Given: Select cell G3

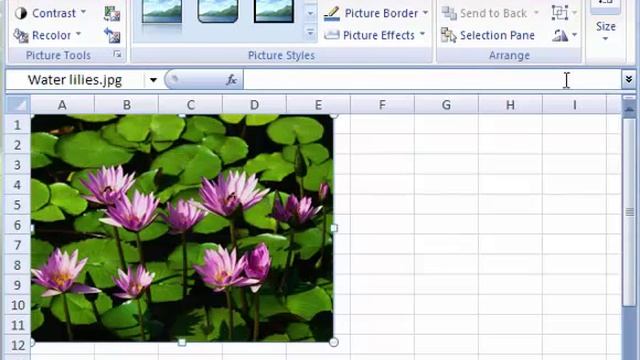Looking at the screenshot, I should [x=447, y=164].
